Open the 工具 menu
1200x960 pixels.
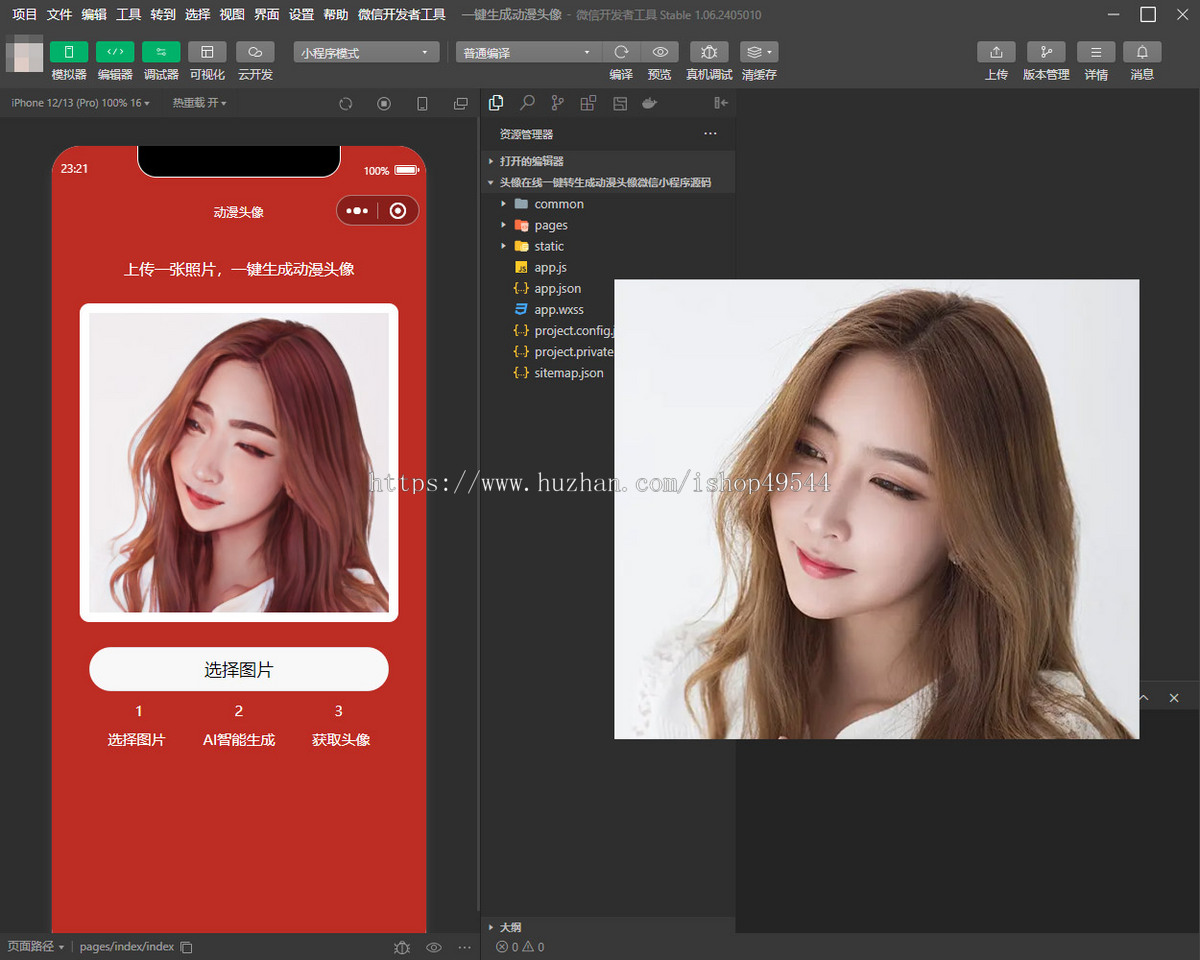tap(128, 15)
